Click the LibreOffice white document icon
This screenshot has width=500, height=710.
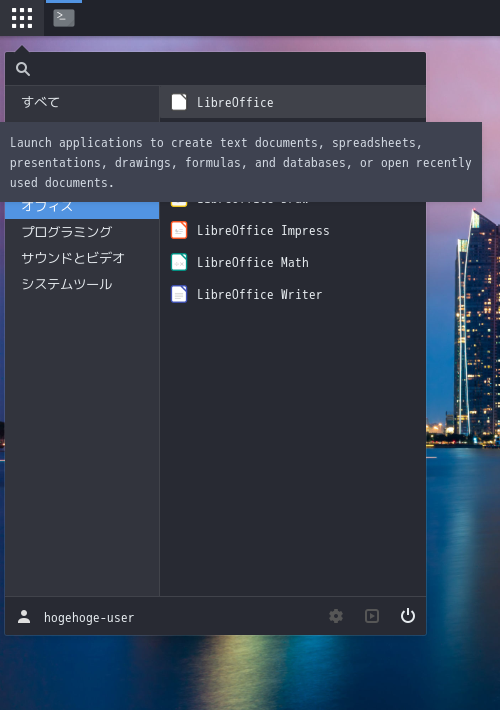tap(179, 102)
